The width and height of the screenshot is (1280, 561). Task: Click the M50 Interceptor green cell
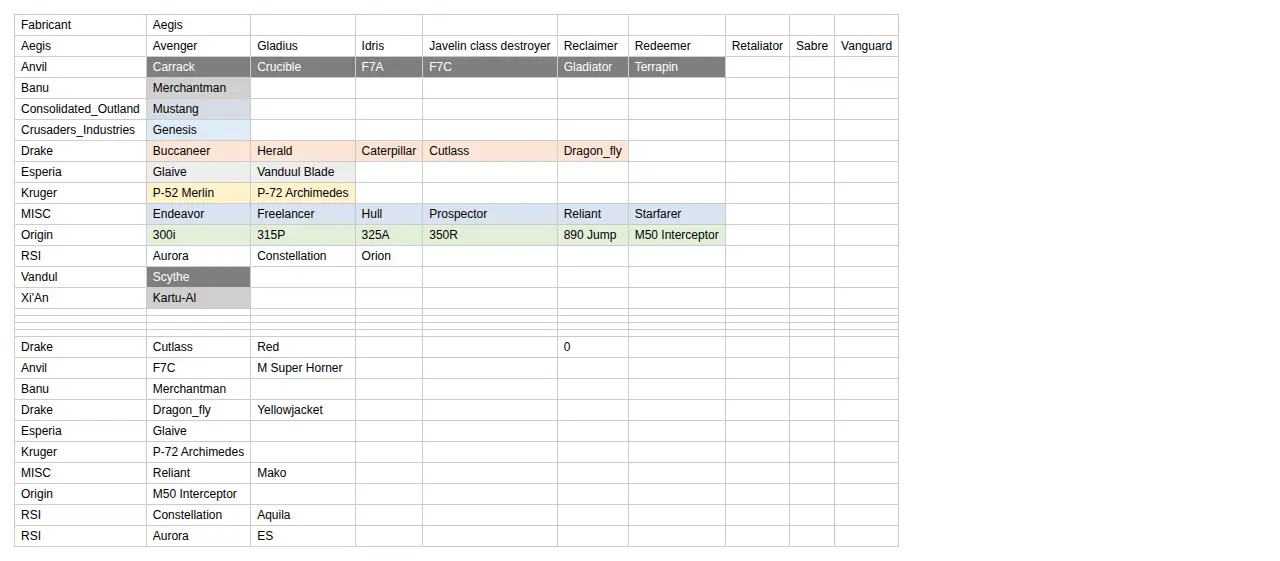(x=677, y=235)
